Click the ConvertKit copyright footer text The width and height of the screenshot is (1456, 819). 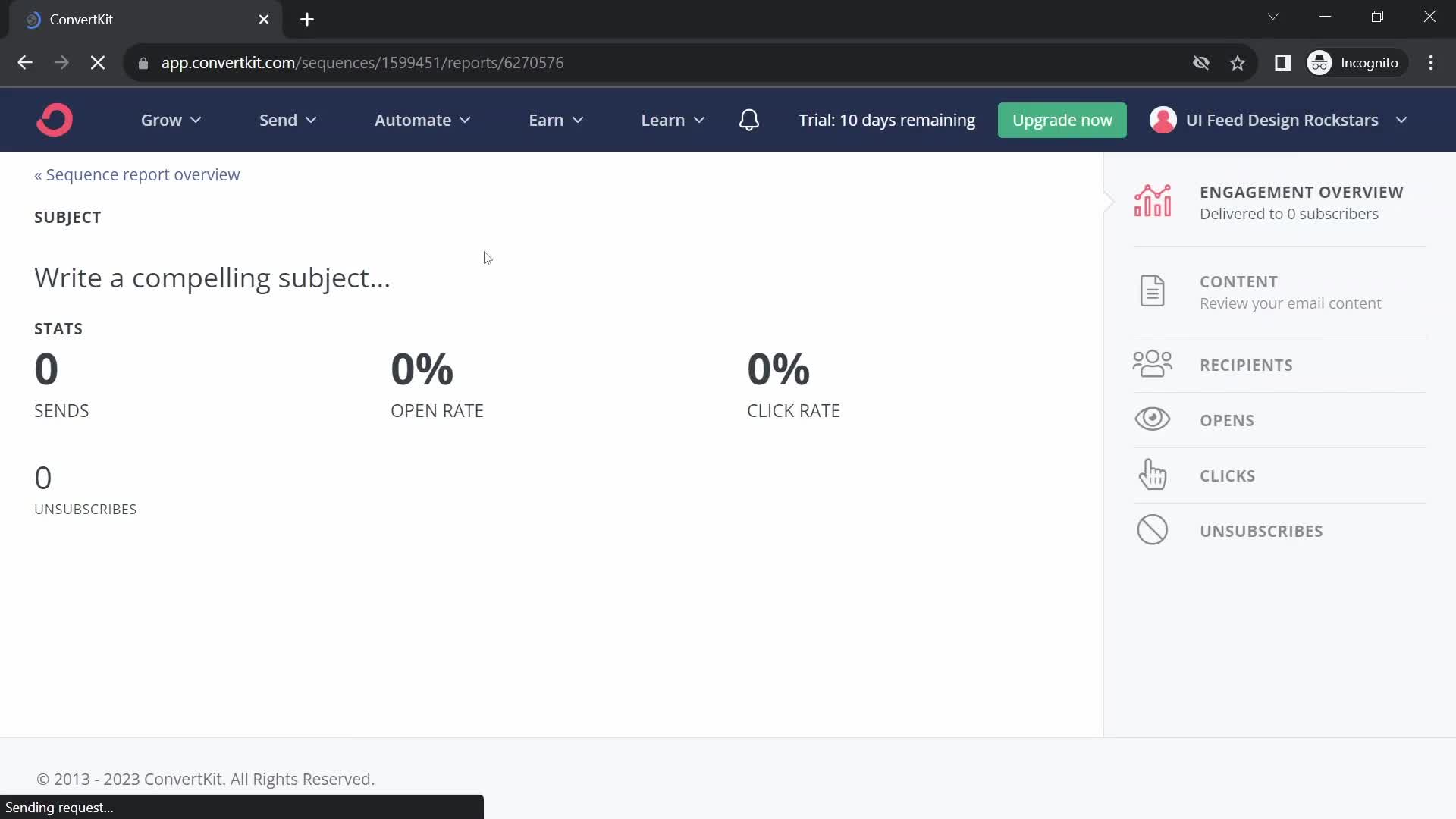(206, 779)
